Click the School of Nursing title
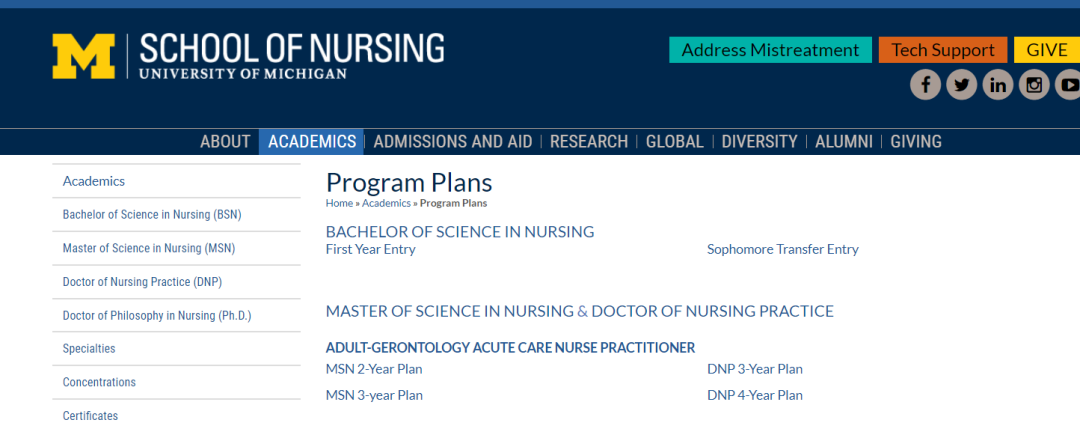This screenshot has height=426, width=1080. (292, 48)
